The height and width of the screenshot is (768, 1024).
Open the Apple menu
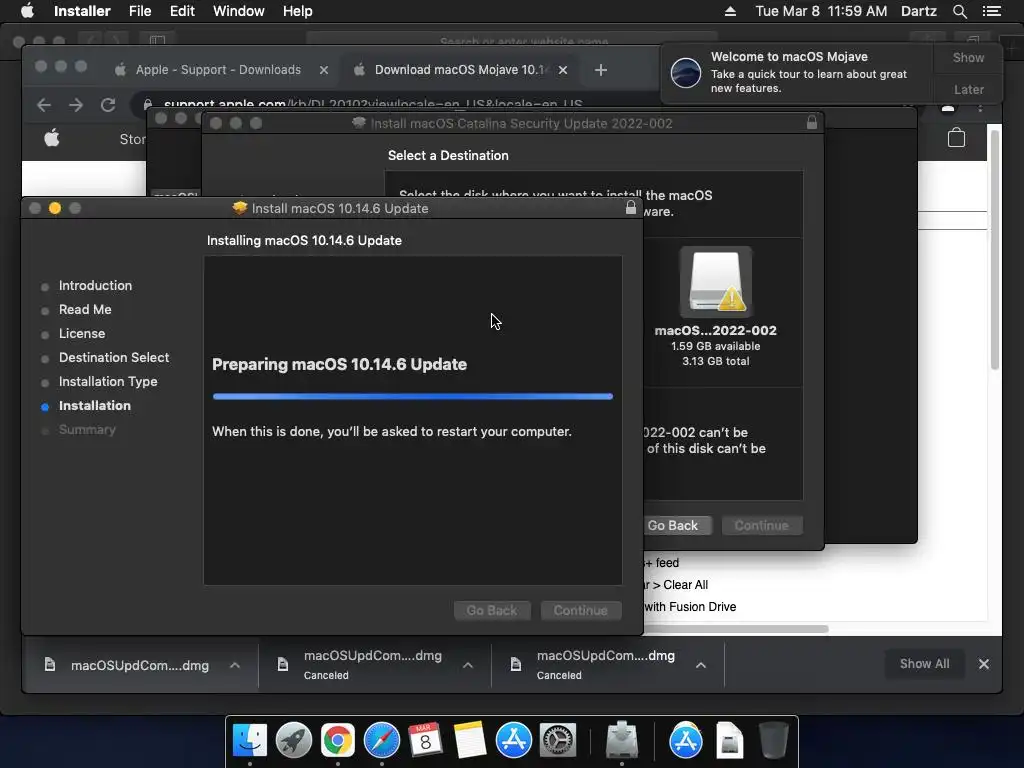[x=27, y=11]
